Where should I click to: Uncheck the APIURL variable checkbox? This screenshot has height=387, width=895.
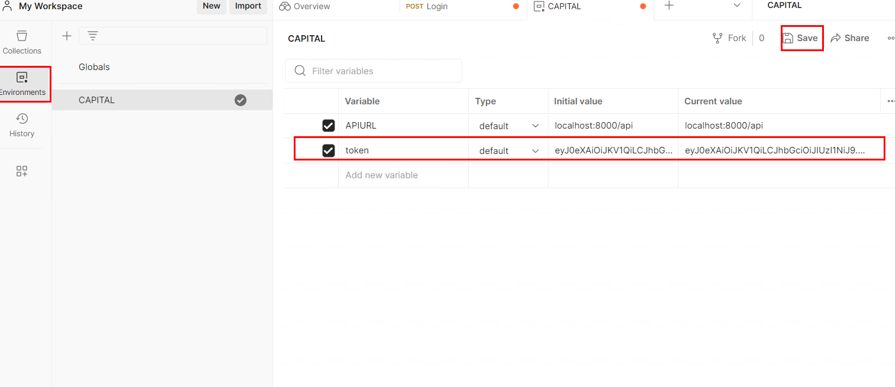pyautogui.click(x=328, y=126)
